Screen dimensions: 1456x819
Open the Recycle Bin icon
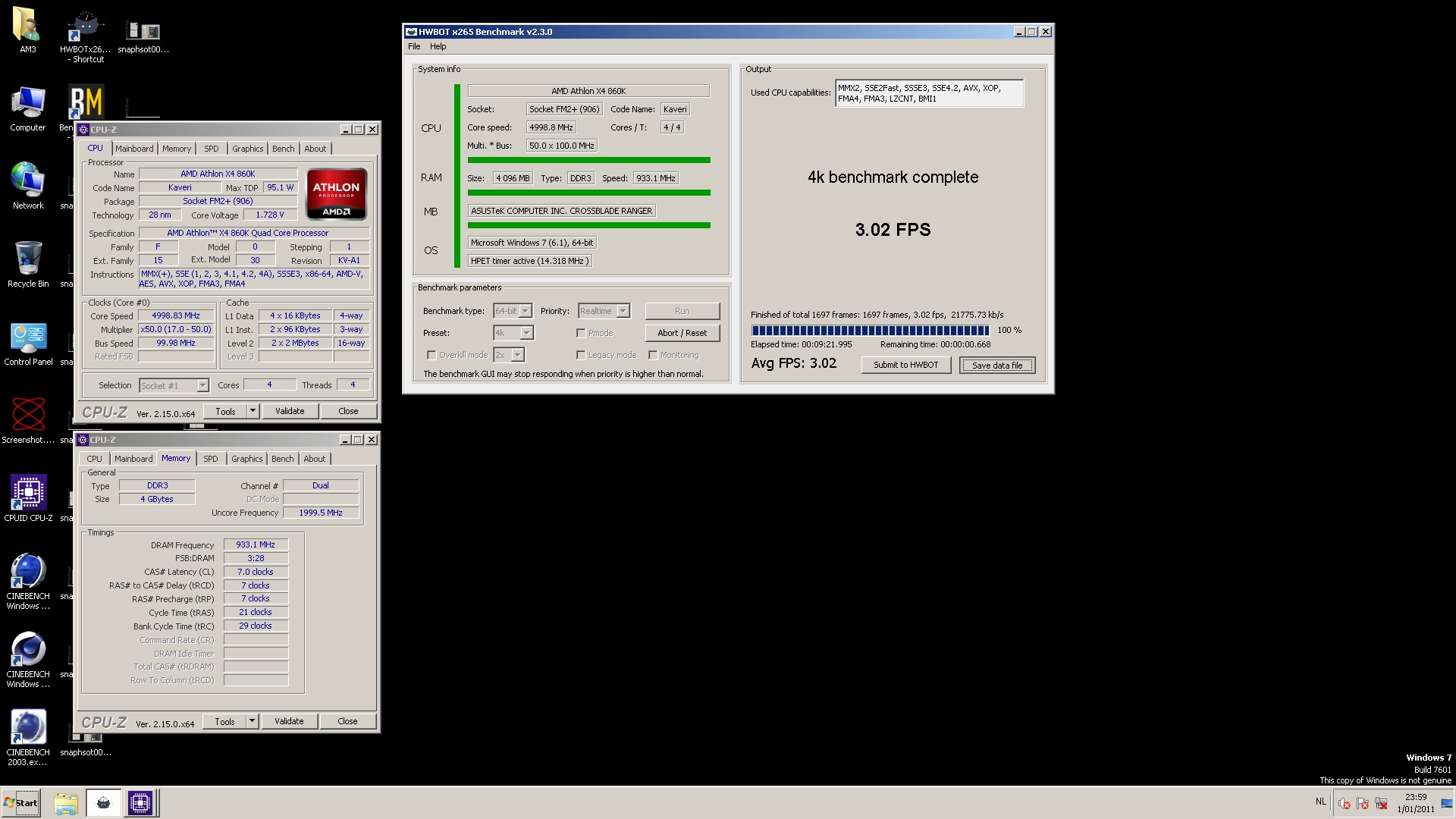coord(28,265)
